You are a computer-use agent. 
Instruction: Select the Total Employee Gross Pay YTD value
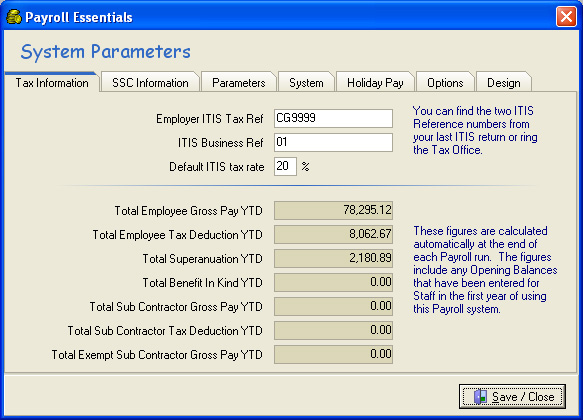(x=333, y=210)
